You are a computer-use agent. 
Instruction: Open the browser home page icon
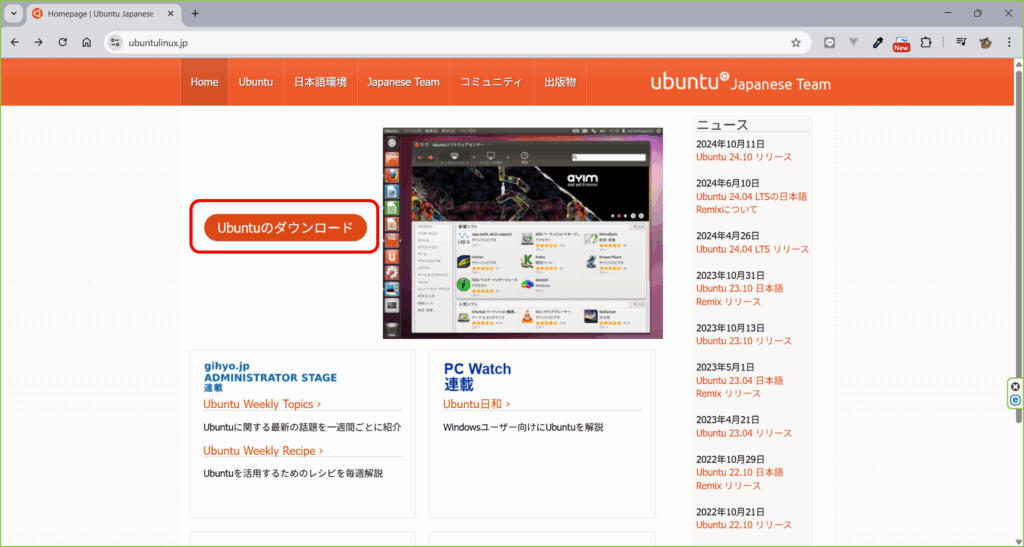tap(86, 42)
